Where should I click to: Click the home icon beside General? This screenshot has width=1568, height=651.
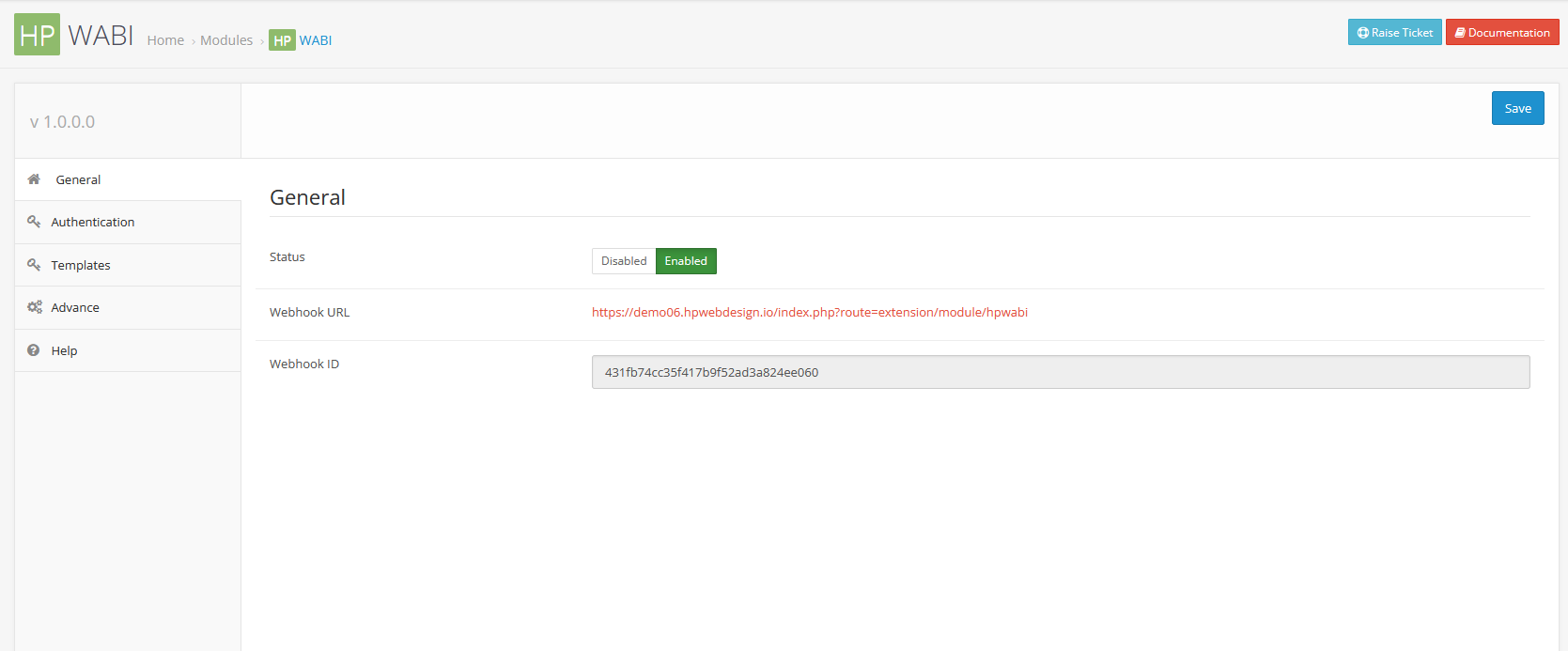pos(34,179)
